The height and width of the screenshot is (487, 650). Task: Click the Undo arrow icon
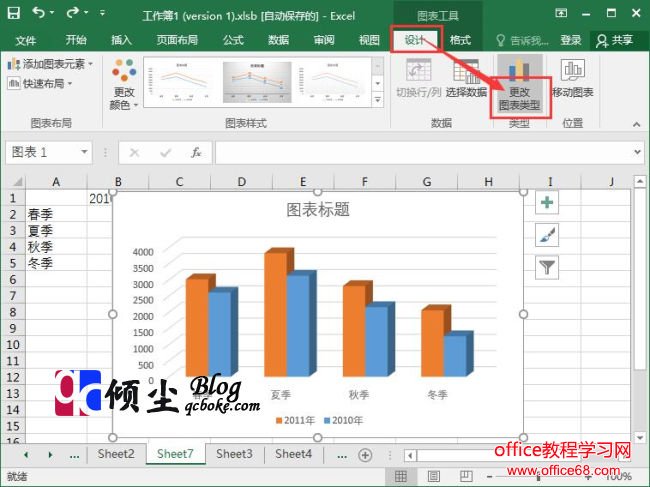[x=39, y=13]
